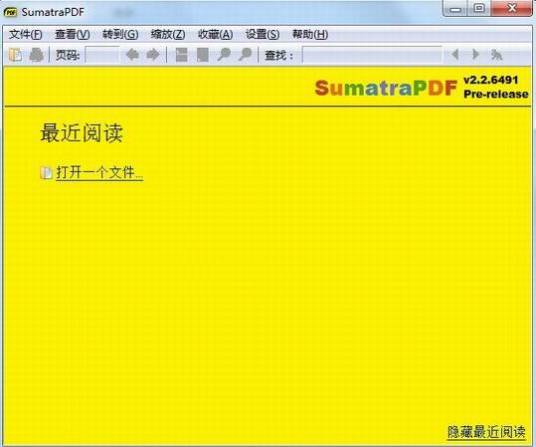This screenshot has width=536, height=447.
Task: Click the 打开一个文件... link
Action: 99,172
